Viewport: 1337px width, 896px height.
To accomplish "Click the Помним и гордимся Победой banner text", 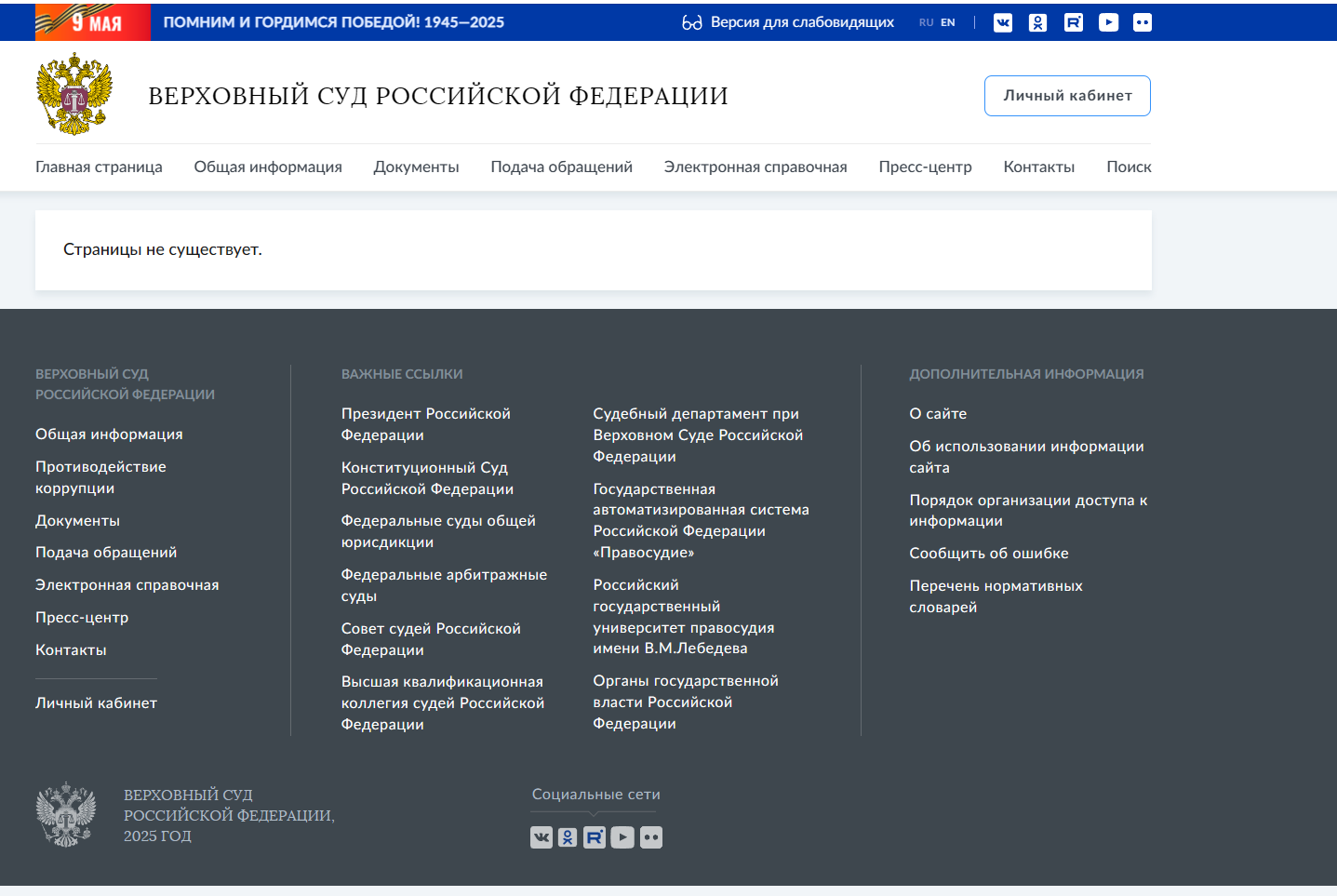I will [333, 22].
